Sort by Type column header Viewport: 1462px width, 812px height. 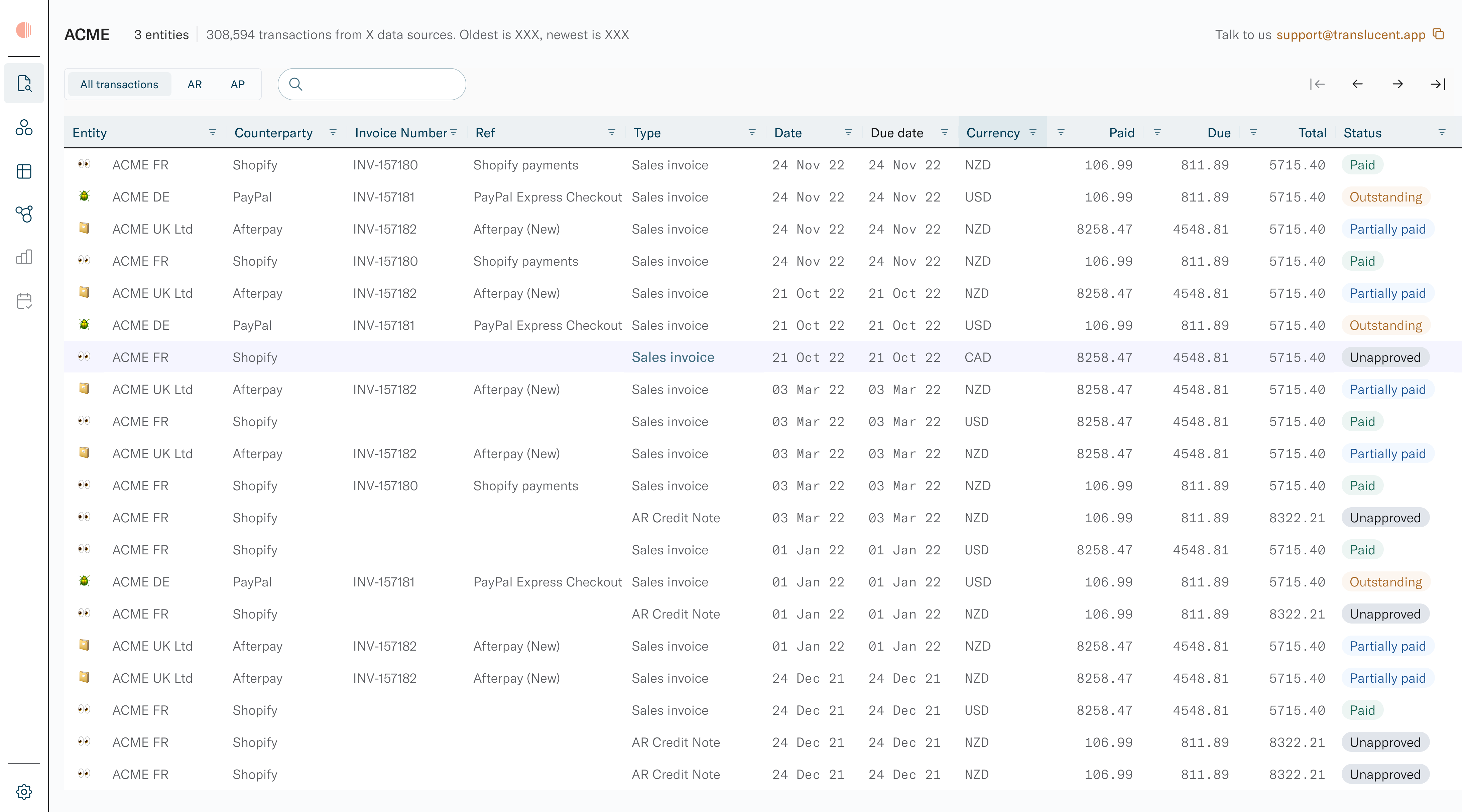(x=647, y=133)
